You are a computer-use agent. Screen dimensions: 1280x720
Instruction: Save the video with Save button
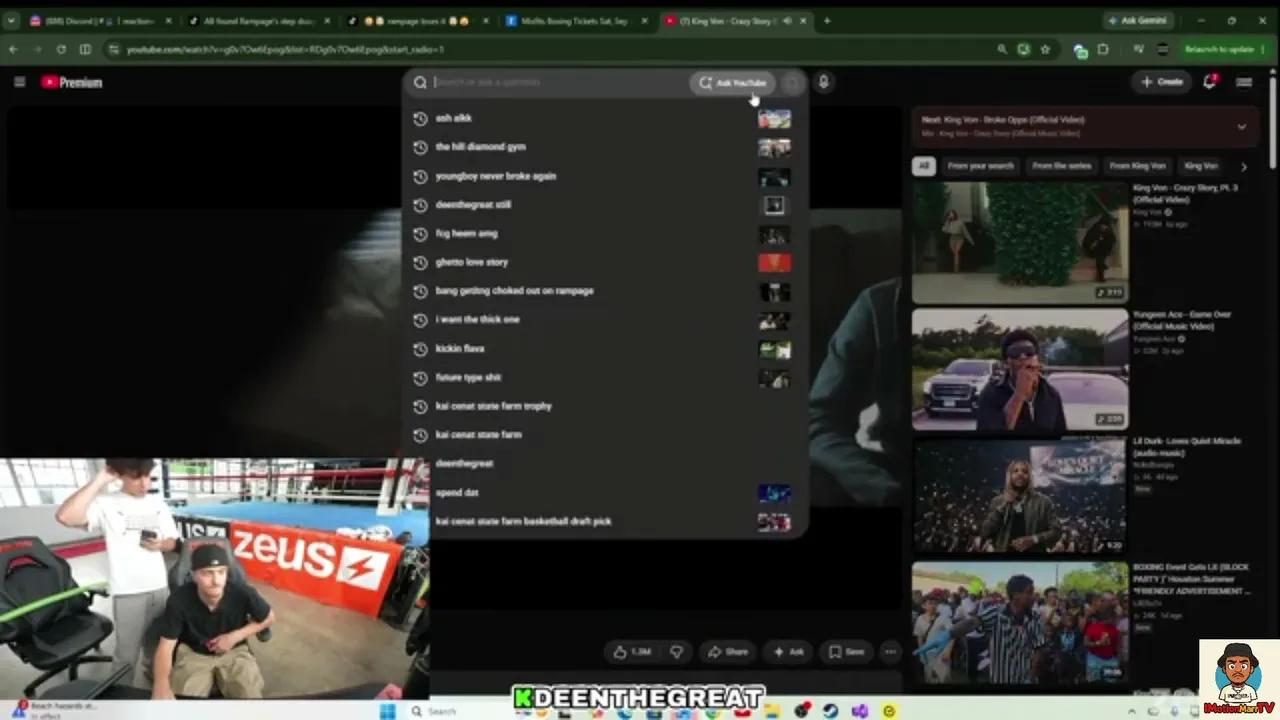pyautogui.click(x=846, y=652)
